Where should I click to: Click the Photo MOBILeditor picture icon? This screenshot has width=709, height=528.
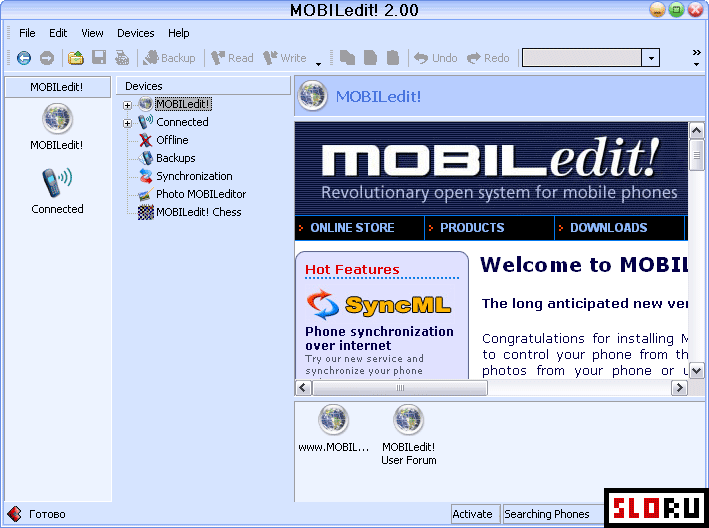(x=146, y=194)
